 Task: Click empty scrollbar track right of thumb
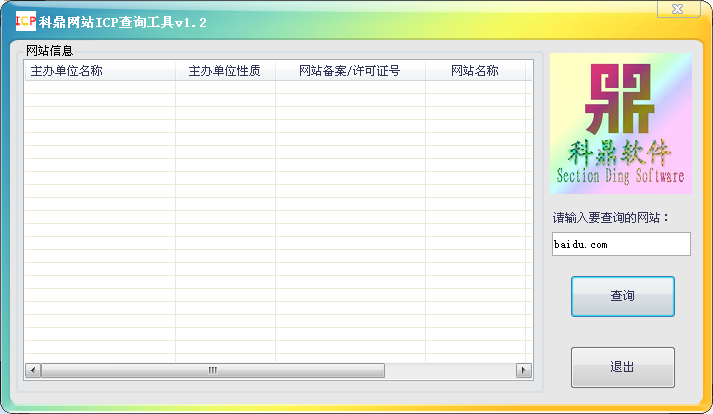click(450, 370)
